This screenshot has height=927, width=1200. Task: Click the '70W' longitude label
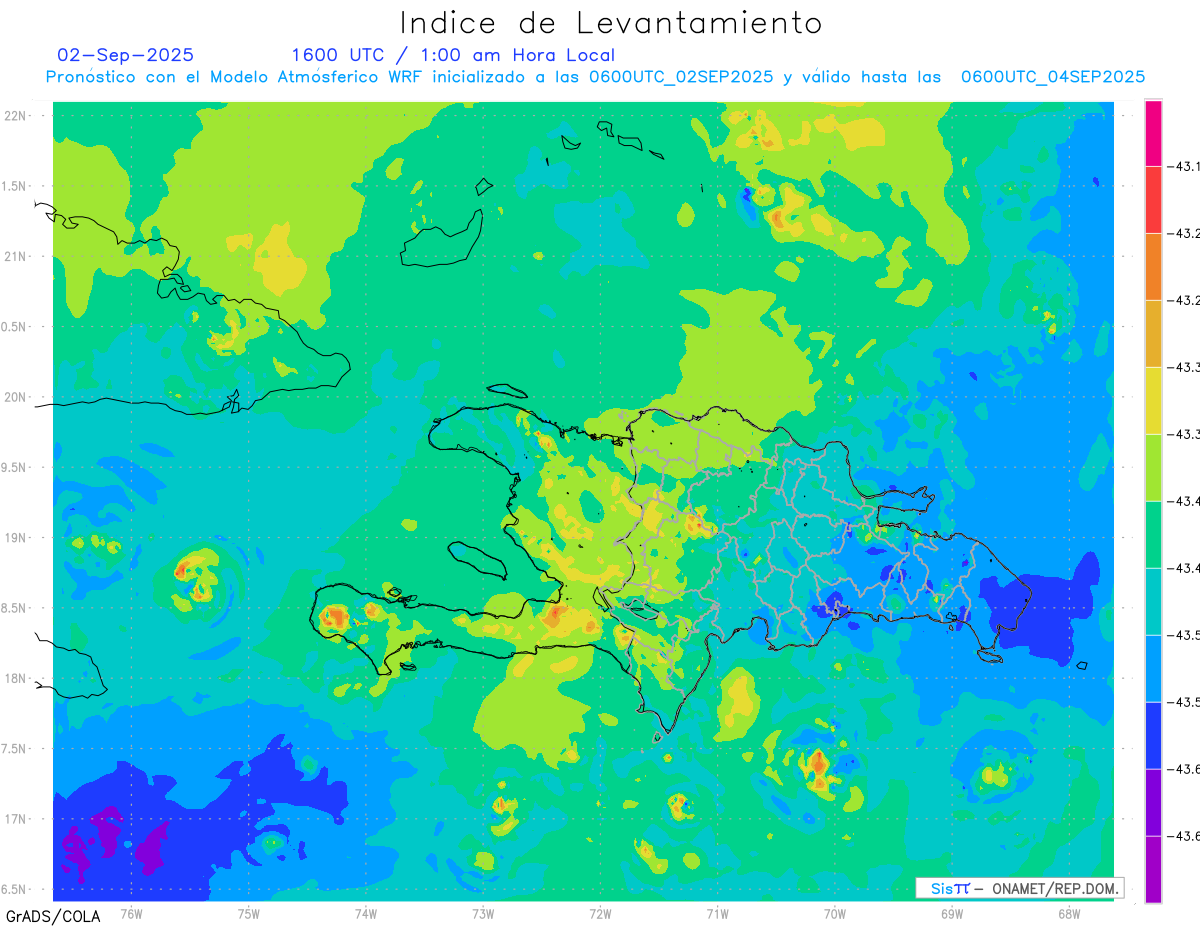835,913
